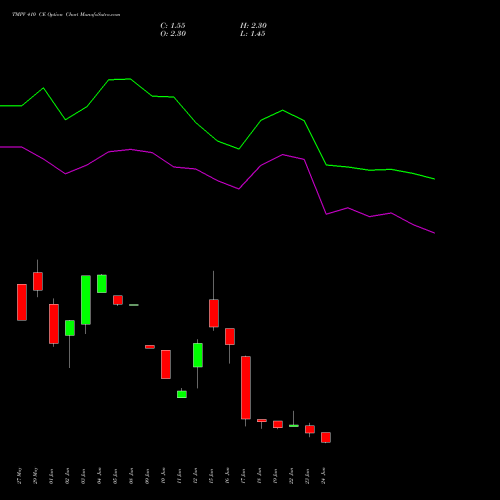This screenshot has width=500, height=500.
Task: Select the green candle for 12 Jun
Action: coord(198,355)
